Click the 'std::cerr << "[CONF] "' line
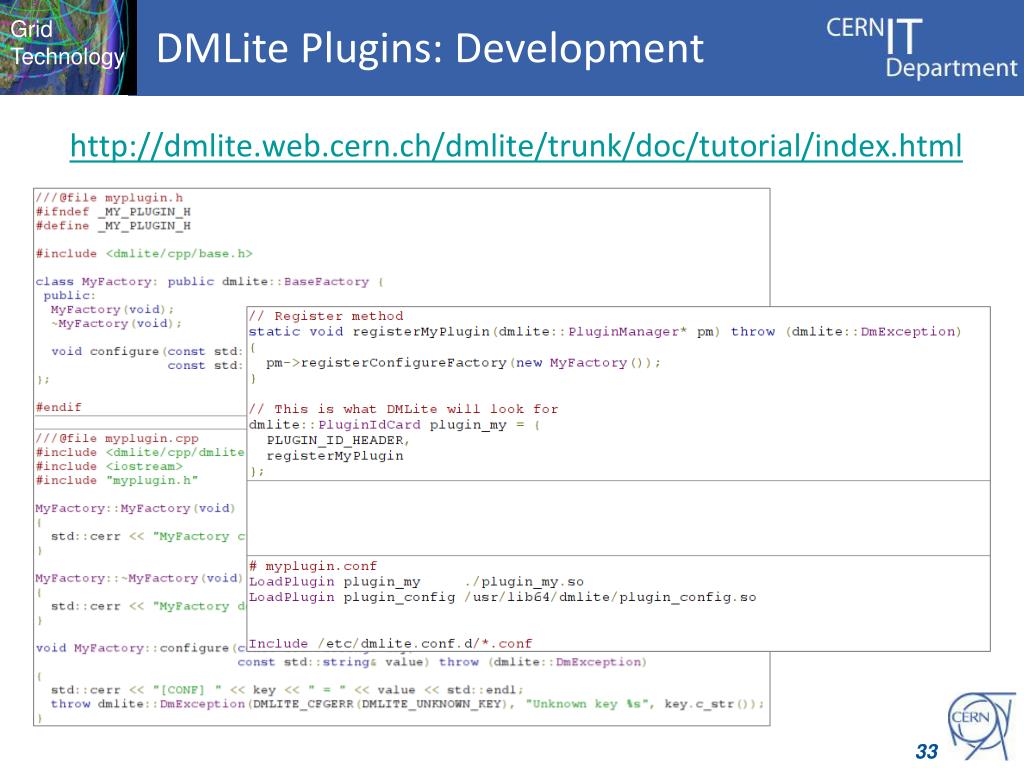The width and height of the screenshot is (1024, 768). tap(287, 690)
